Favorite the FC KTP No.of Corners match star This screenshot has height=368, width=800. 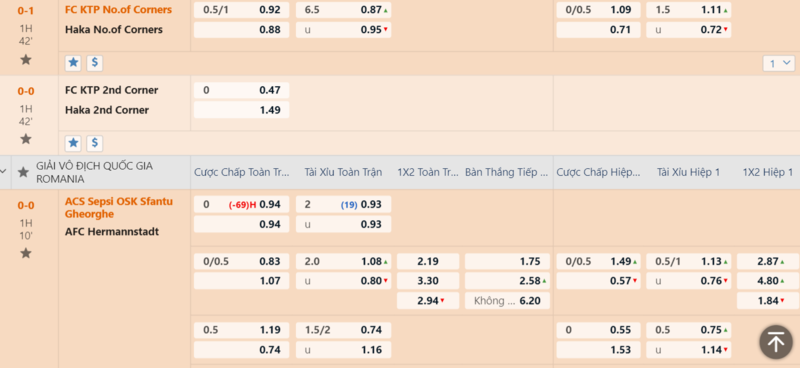[26, 60]
